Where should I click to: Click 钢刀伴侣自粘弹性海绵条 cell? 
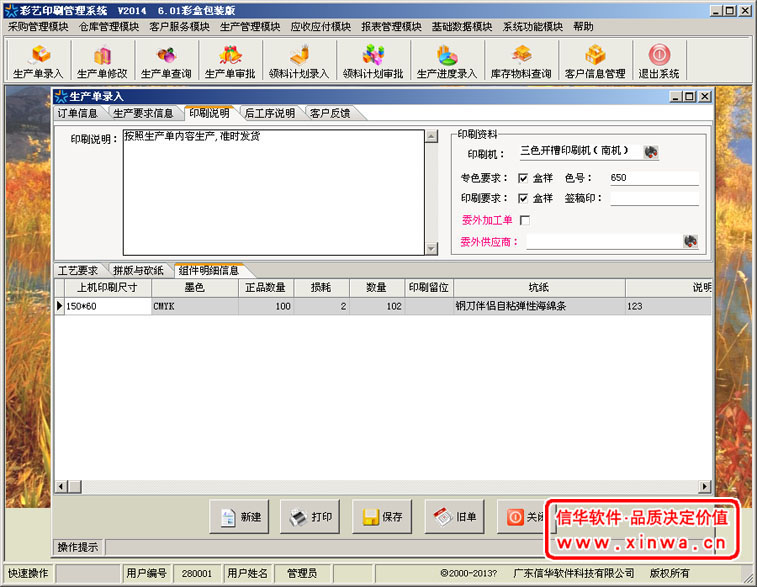point(539,306)
